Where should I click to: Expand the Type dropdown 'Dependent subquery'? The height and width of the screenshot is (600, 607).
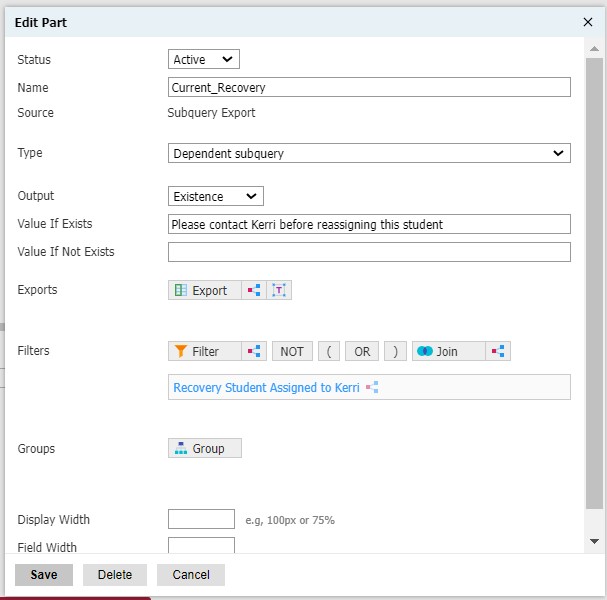(x=369, y=153)
